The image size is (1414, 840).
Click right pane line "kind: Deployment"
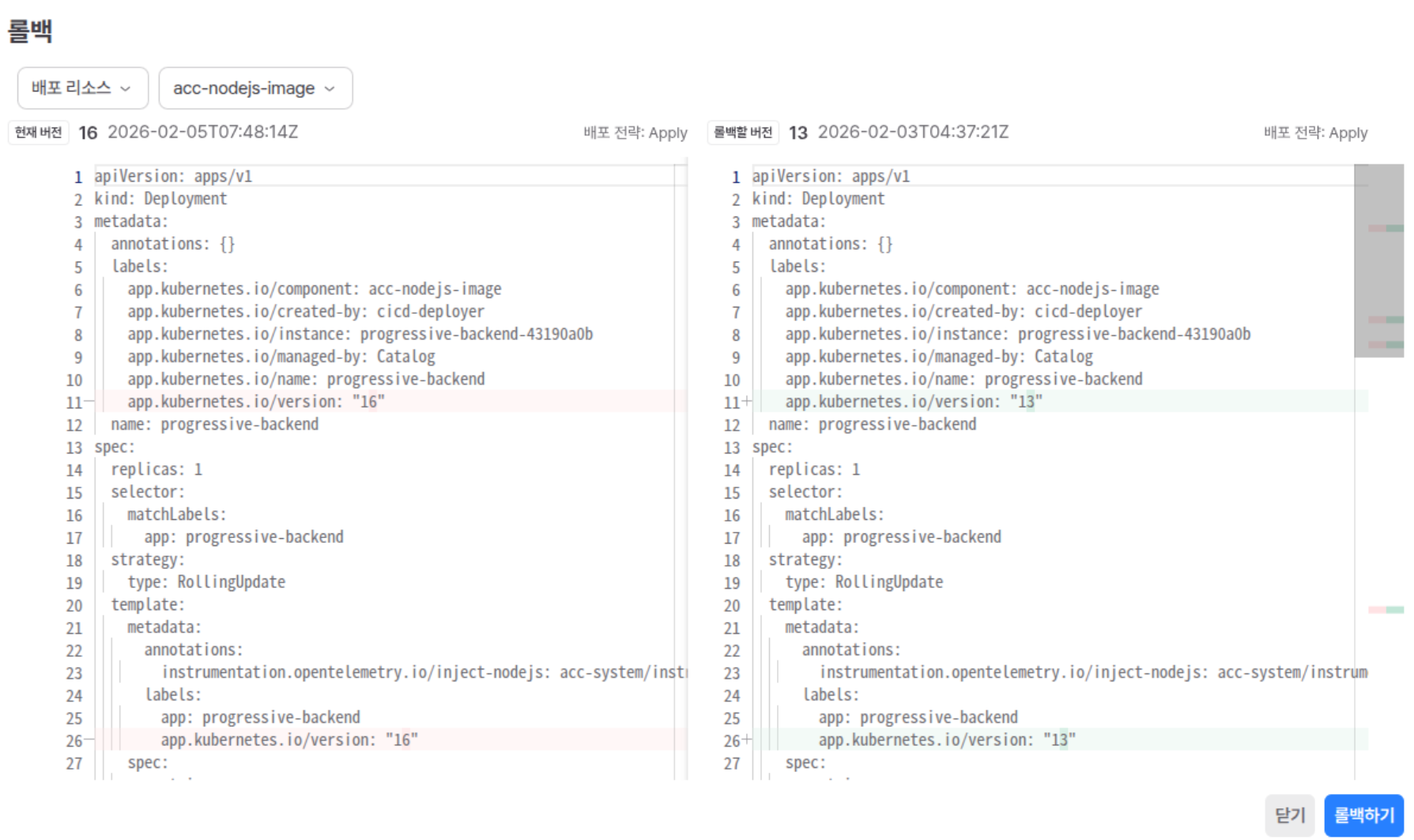coord(818,198)
